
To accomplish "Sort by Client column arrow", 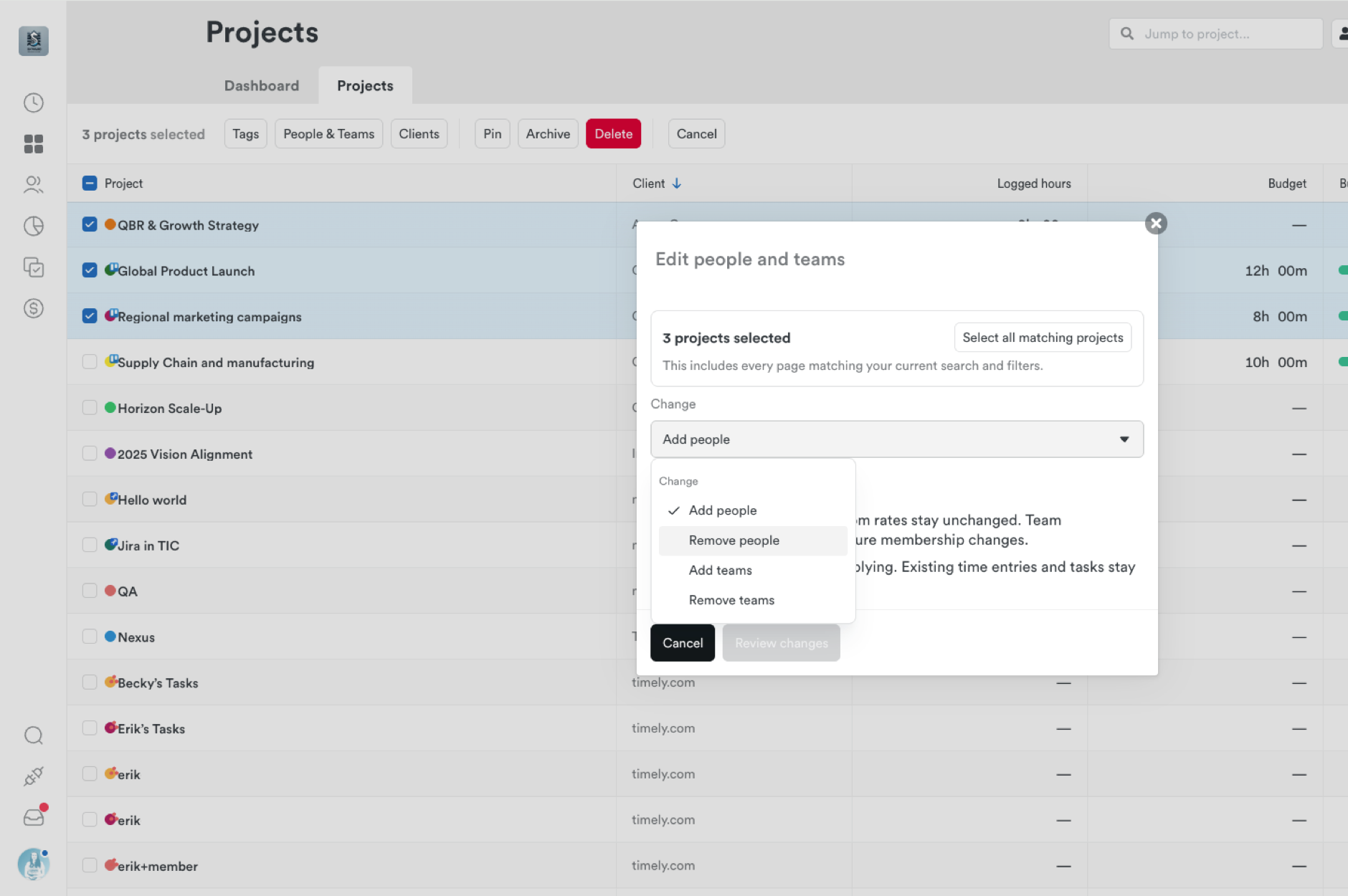I will (676, 184).
